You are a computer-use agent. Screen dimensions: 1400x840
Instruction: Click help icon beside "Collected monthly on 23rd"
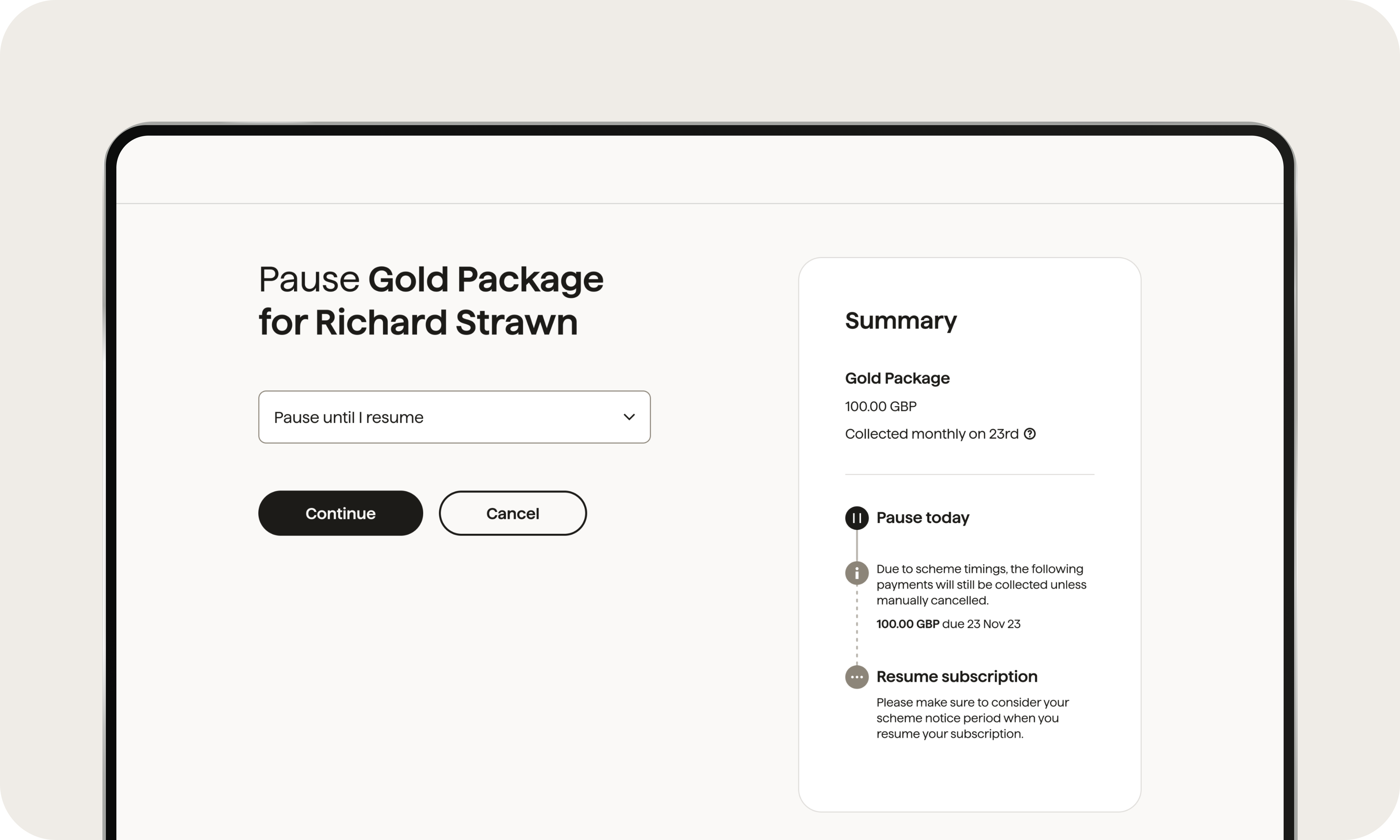pos(1030,434)
